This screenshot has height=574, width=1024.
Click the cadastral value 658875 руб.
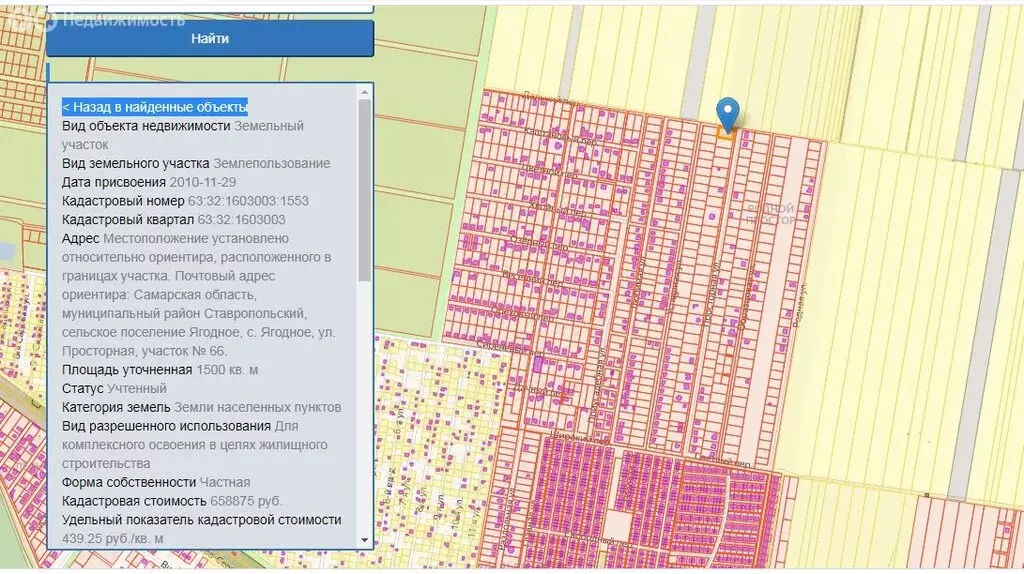246,502
